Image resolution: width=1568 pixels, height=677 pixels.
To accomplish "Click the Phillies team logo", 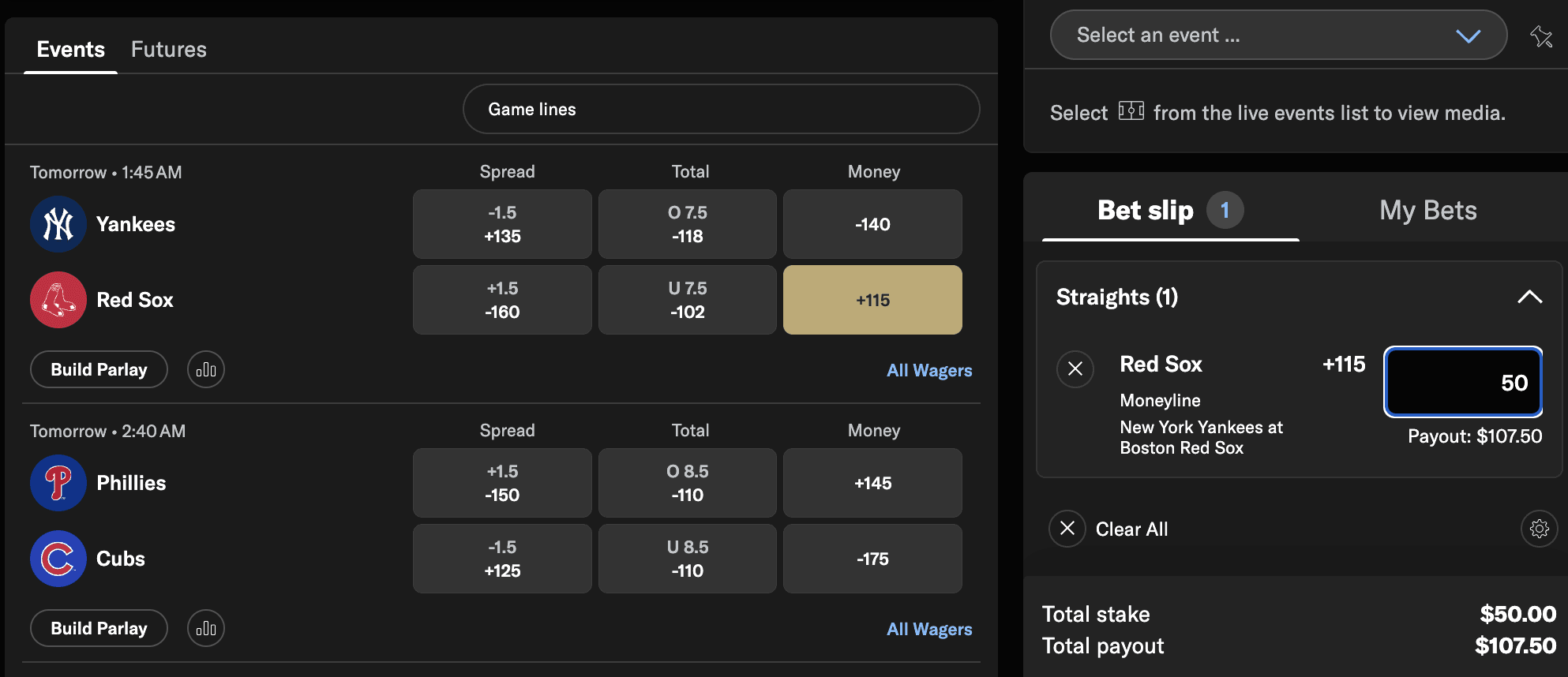I will click(x=58, y=483).
